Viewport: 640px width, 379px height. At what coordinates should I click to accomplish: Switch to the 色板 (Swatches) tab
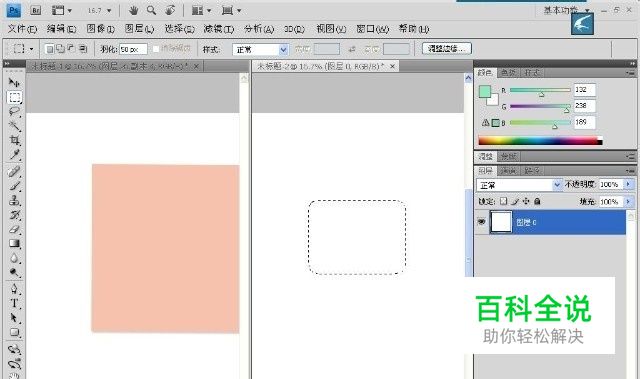(508, 73)
